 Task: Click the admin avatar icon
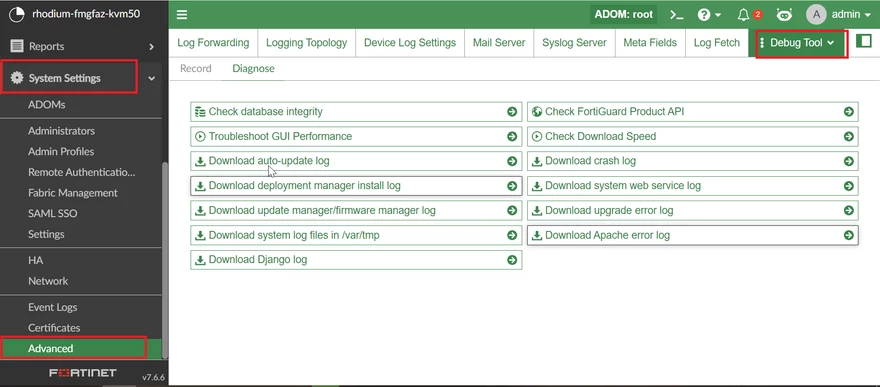(x=816, y=15)
